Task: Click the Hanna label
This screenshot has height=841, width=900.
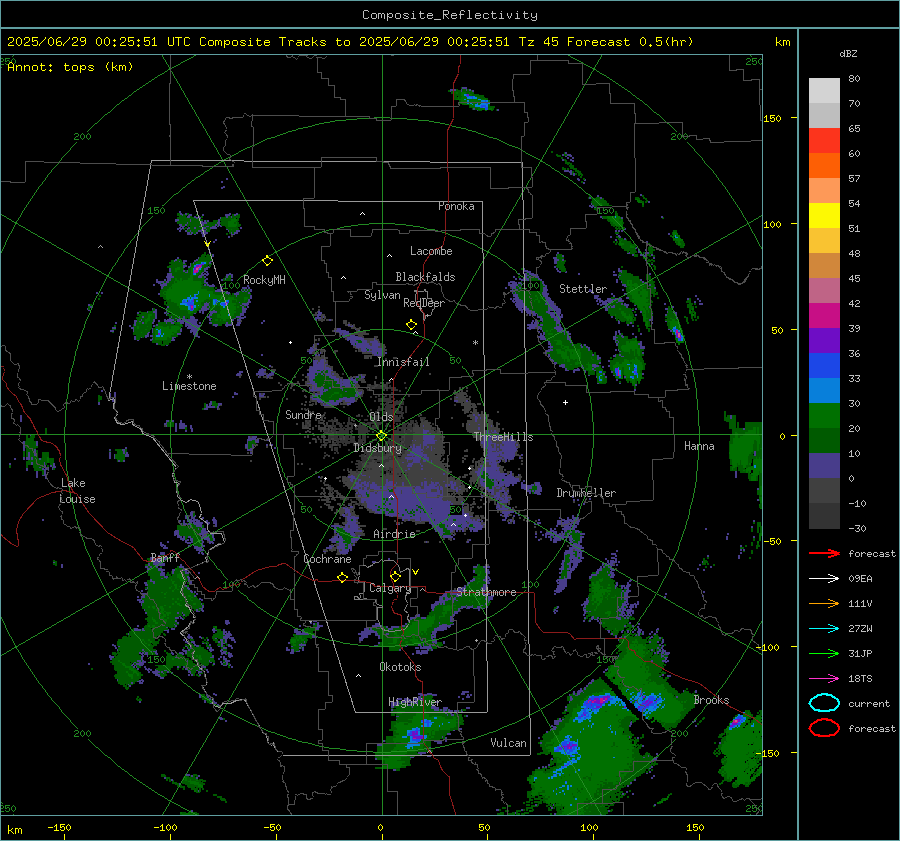Action: [699, 446]
